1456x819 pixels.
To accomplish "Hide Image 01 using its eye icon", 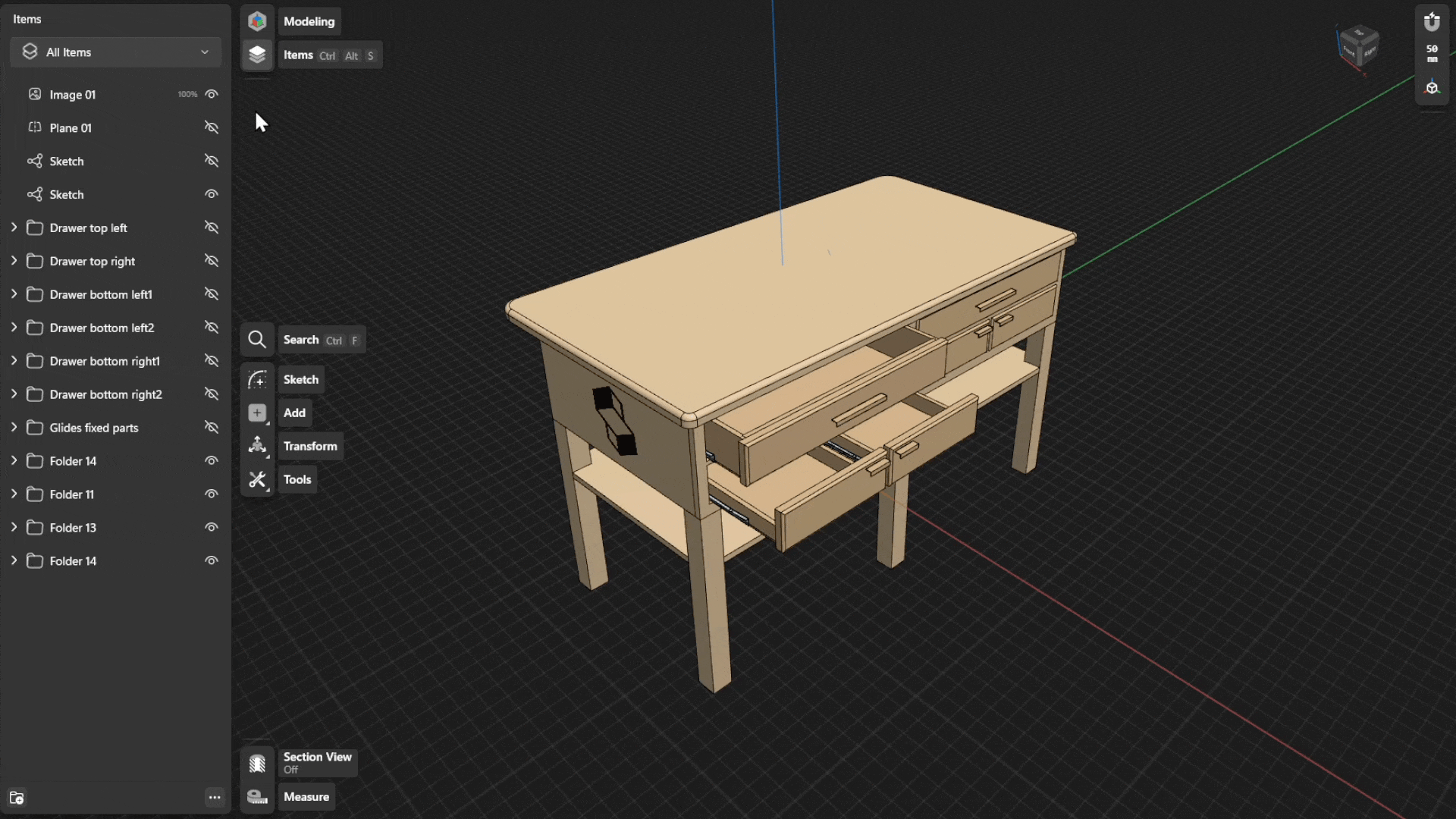I will point(212,94).
